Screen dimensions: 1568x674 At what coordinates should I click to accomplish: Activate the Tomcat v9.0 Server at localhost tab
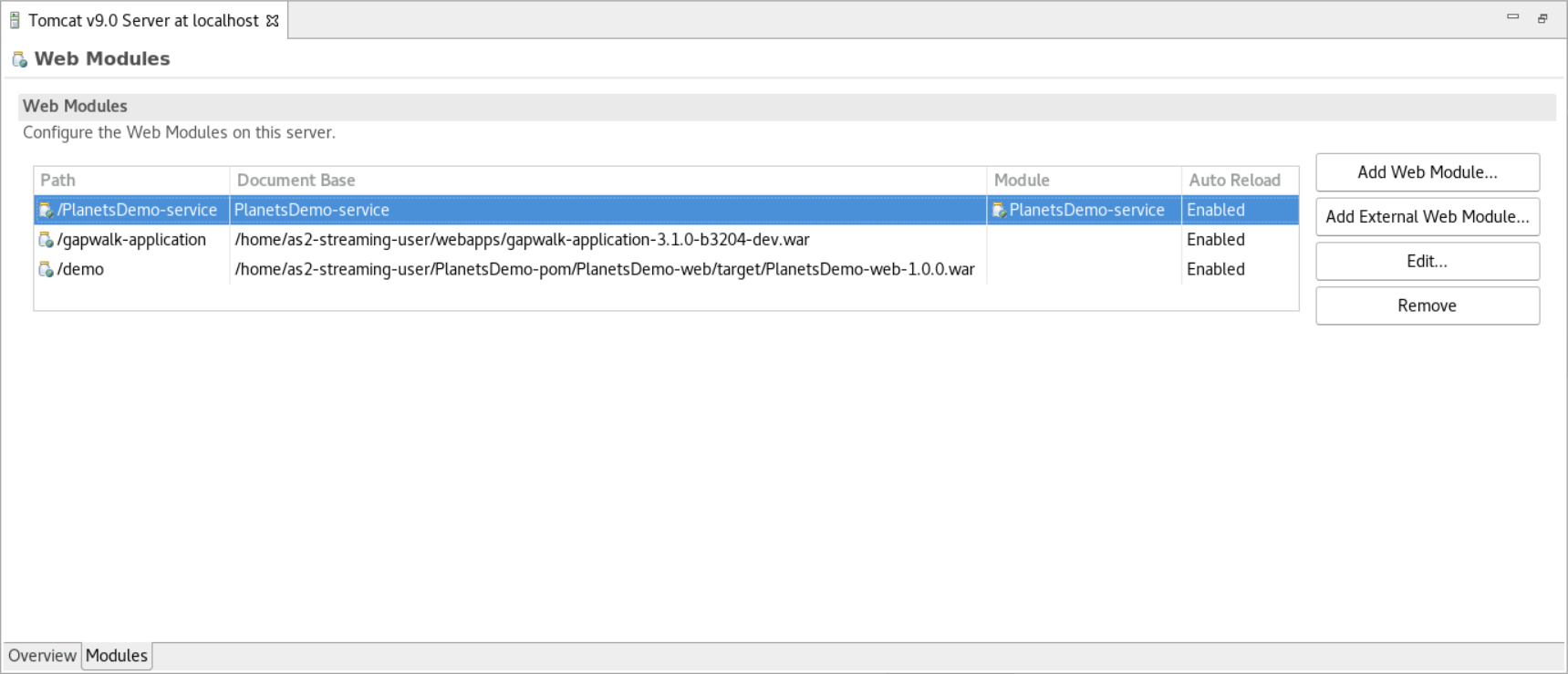point(143,20)
